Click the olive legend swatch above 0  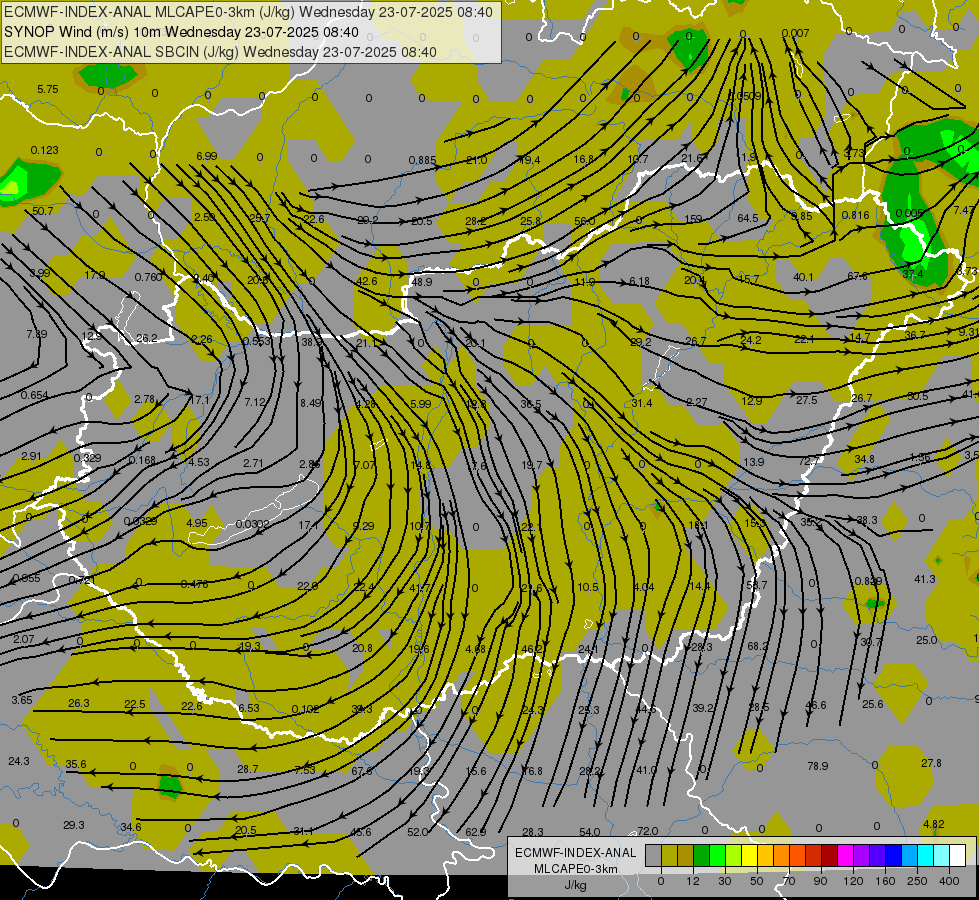(x=669, y=855)
